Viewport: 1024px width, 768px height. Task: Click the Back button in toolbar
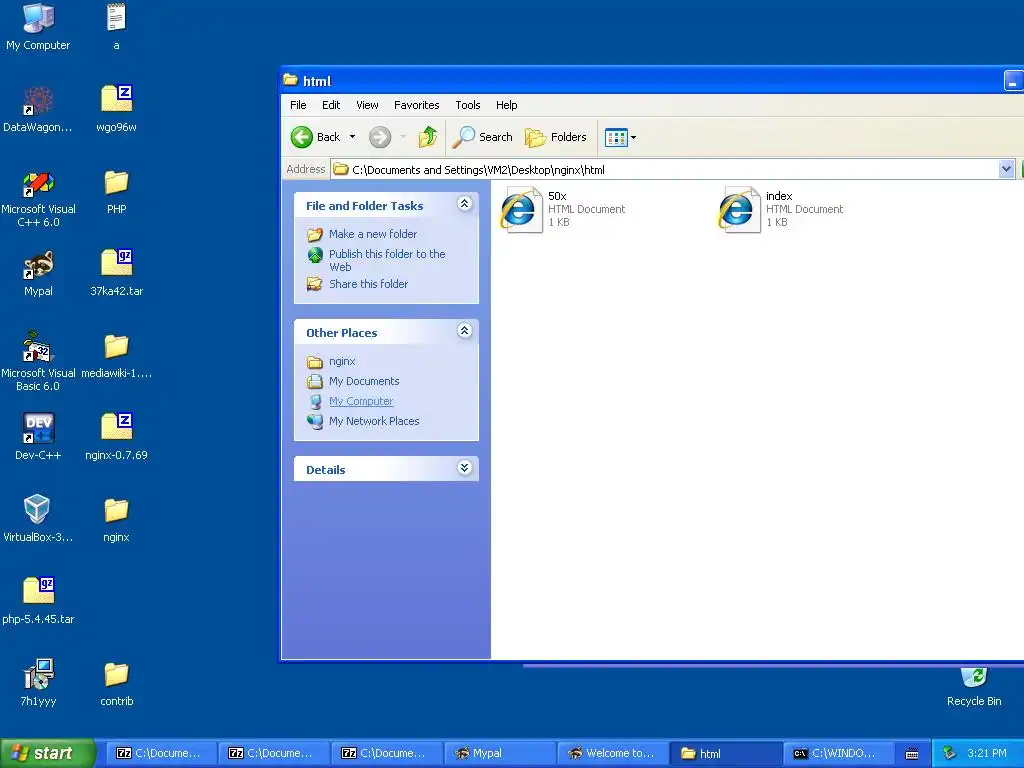point(316,137)
